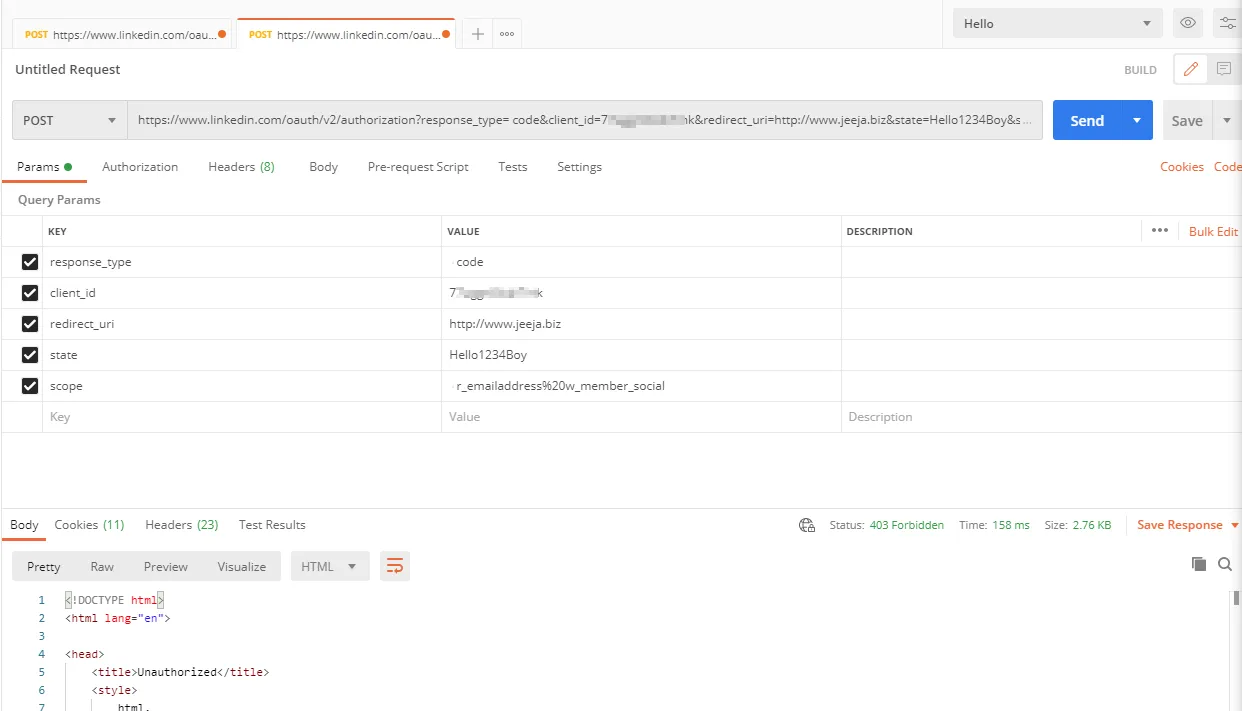Click the empty Value input cell
Screen dimensions: 1242x711
(641, 417)
